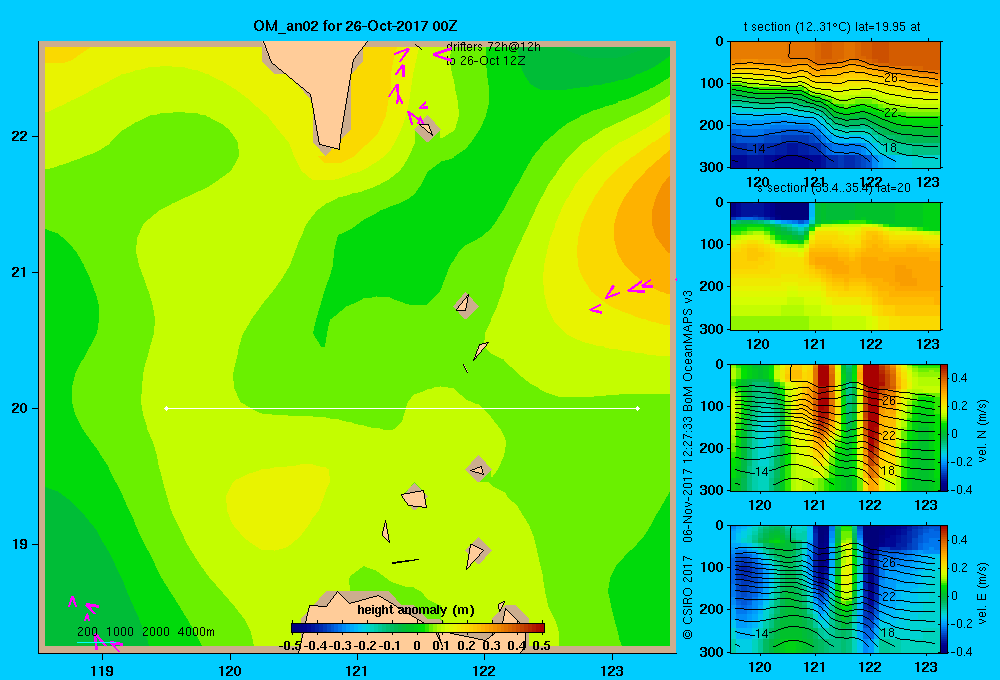The width and height of the screenshot is (1000, 680).
Task: Click the "26" contour label in temperature section
Action: [x=890, y=78]
